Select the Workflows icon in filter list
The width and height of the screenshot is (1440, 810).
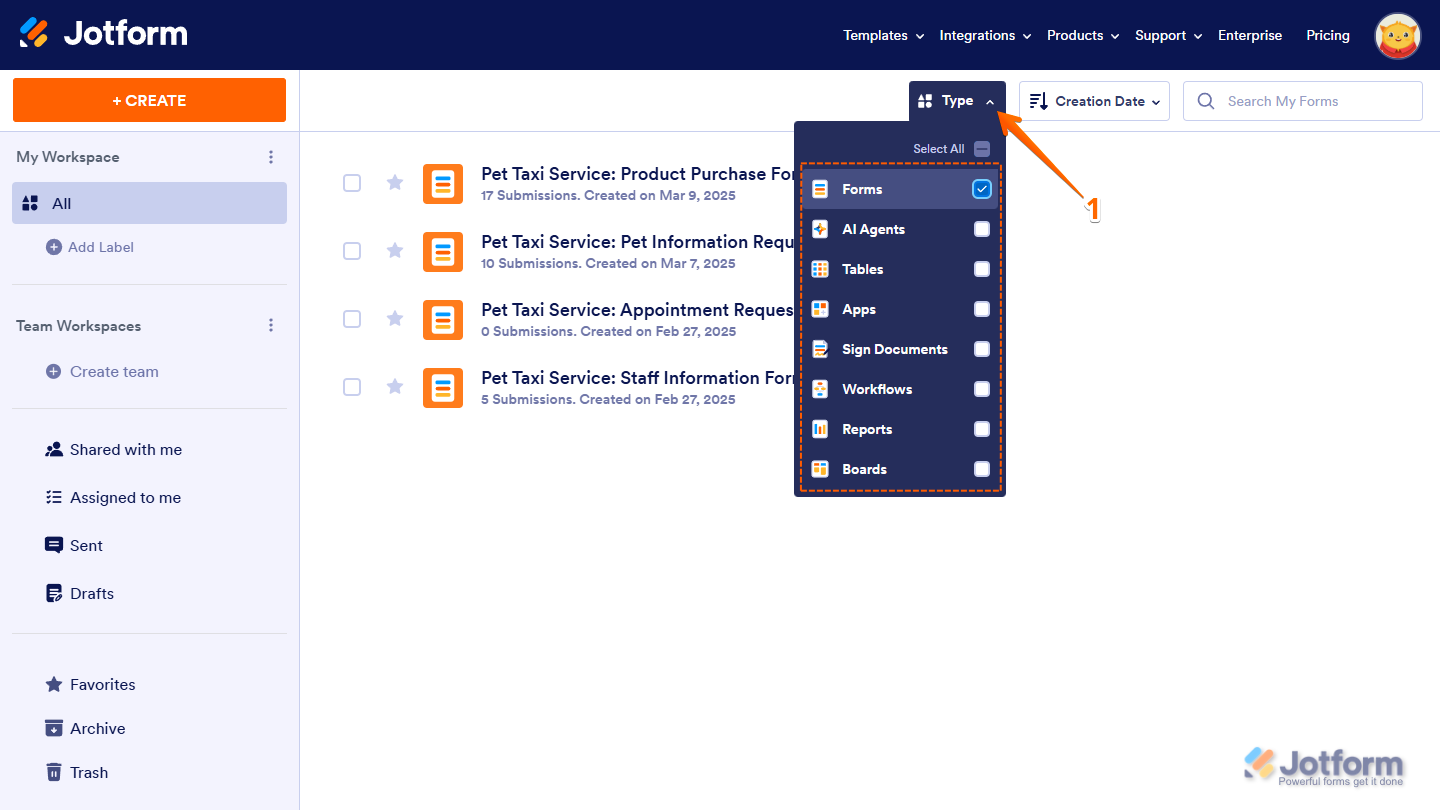820,388
